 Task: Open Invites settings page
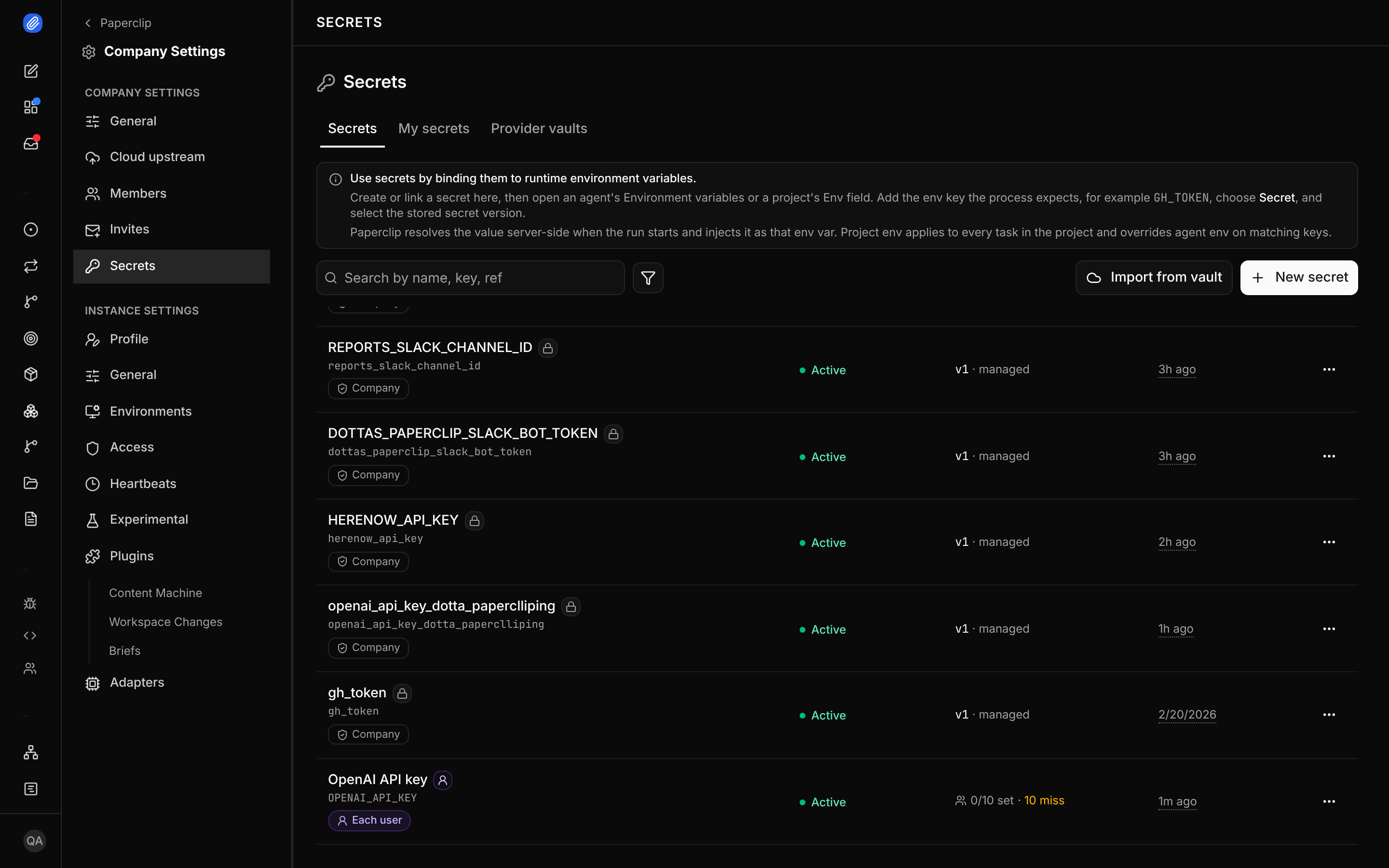point(172,229)
